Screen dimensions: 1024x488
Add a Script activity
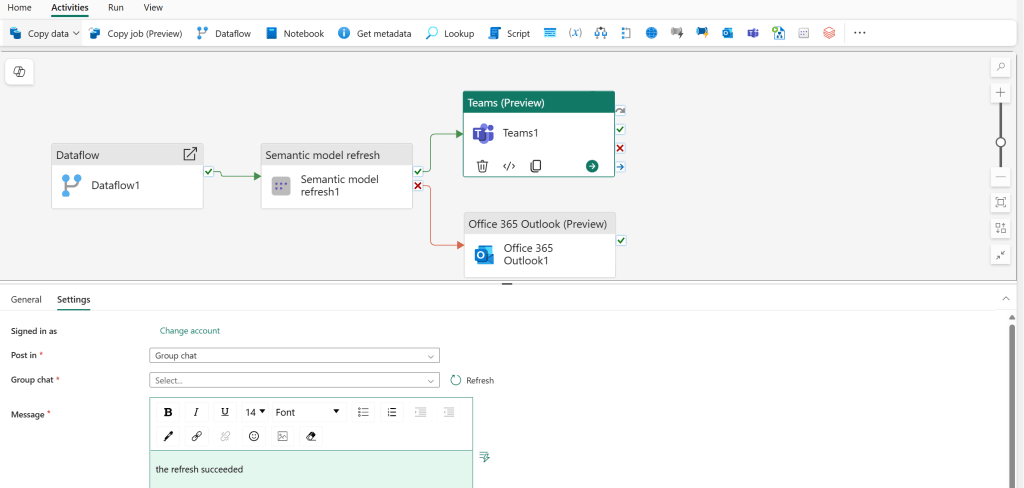point(509,33)
